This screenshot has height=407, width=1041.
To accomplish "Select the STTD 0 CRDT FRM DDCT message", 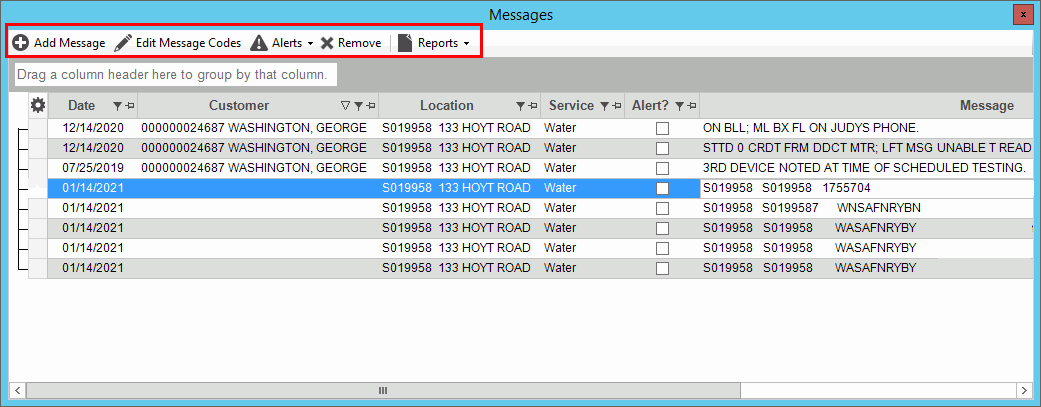I will pos(866,148).
